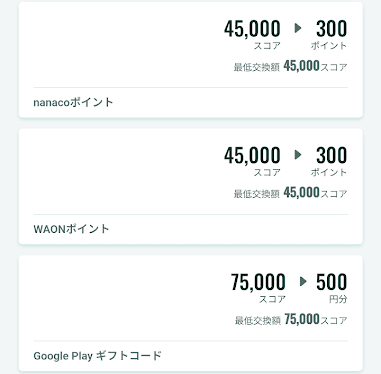Screen dimensions: 381x374
Task: Click the 45,000 スコア amount in nanaco card
Action: tap(252, 35)
